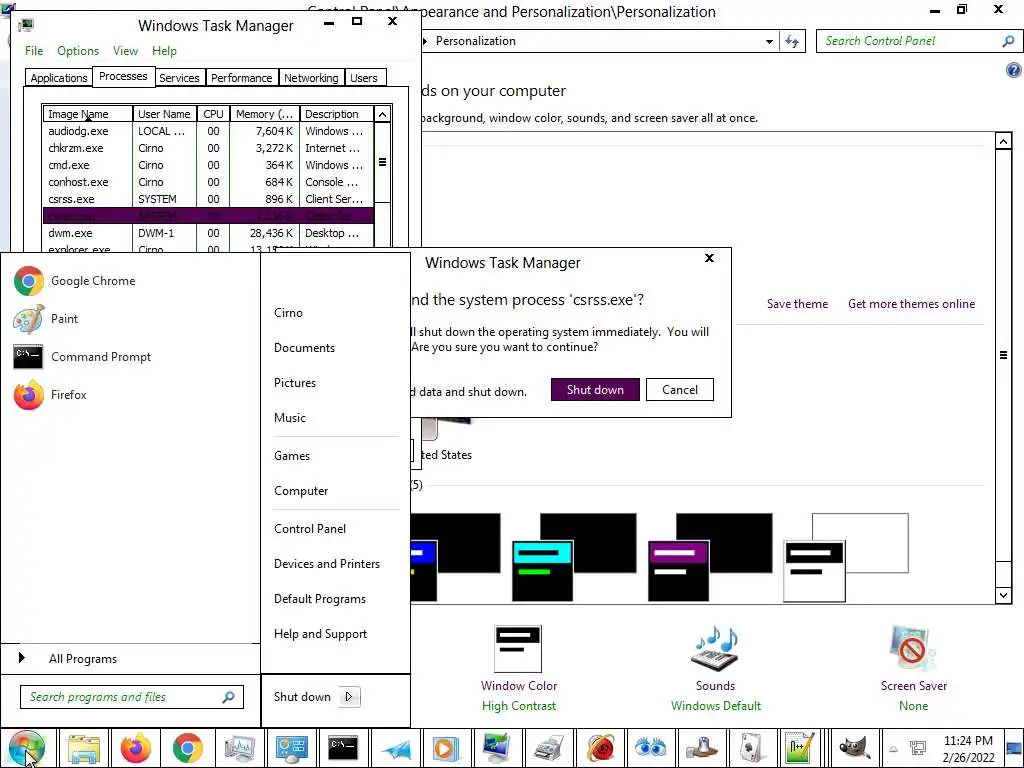Open Google Chrome from the Start menu
The width and height of the screenshot is (1024, 768).
pyautogui.click(x=74, y=281)
